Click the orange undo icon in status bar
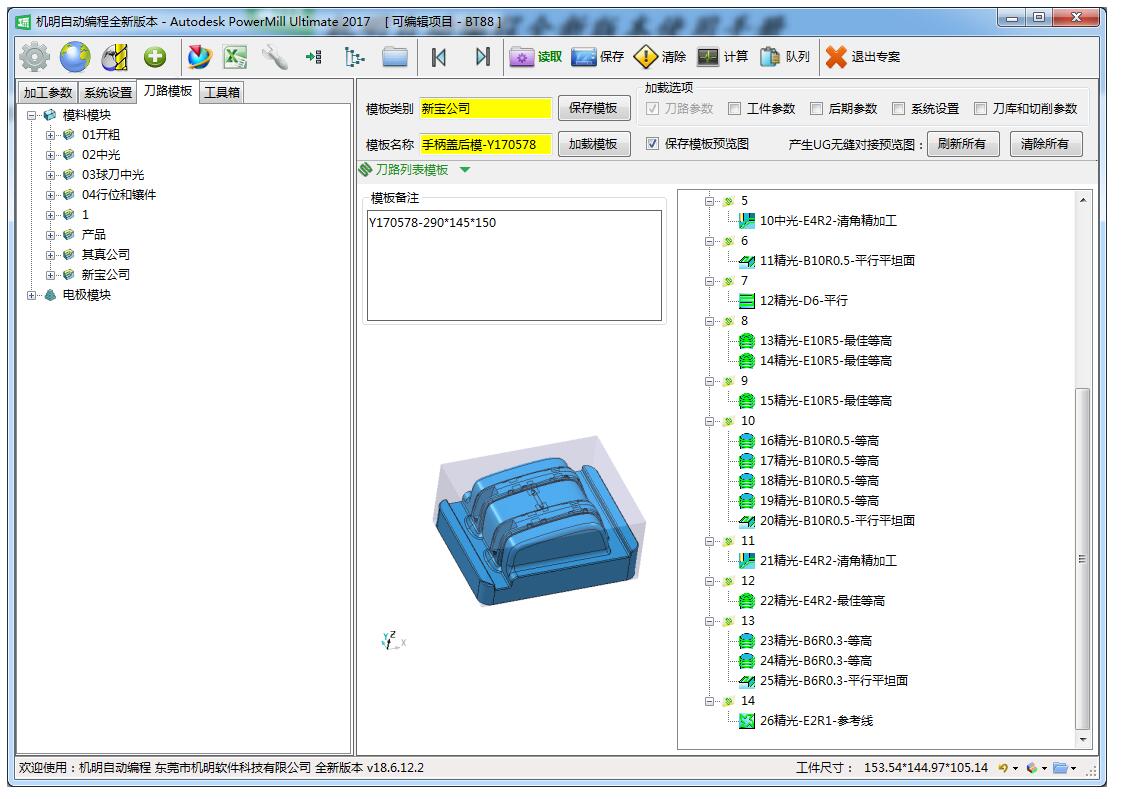The image size is (1131, 799). pos(1003,768)
